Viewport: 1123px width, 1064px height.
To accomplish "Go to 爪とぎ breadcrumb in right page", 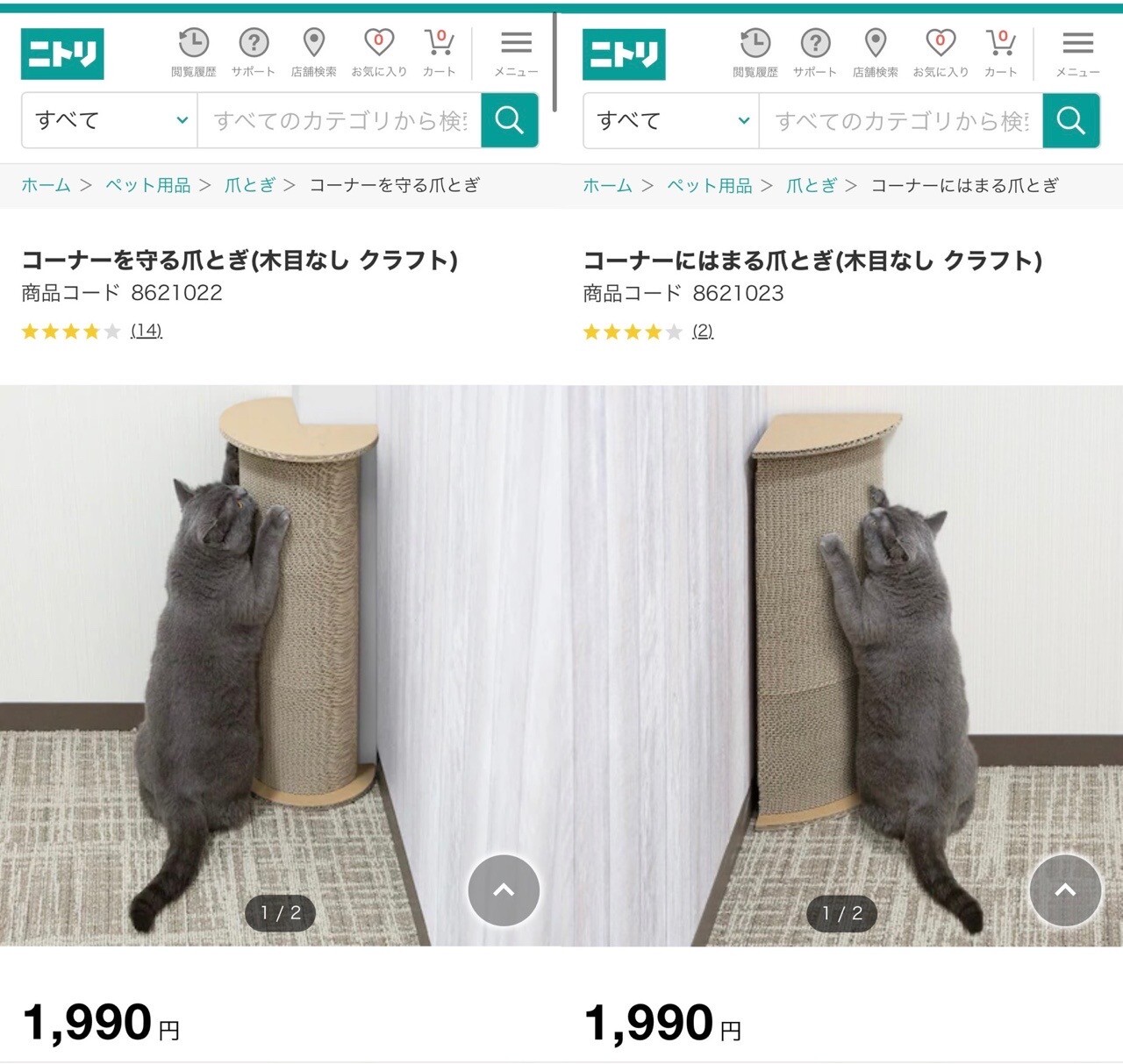I will [812, 185].
